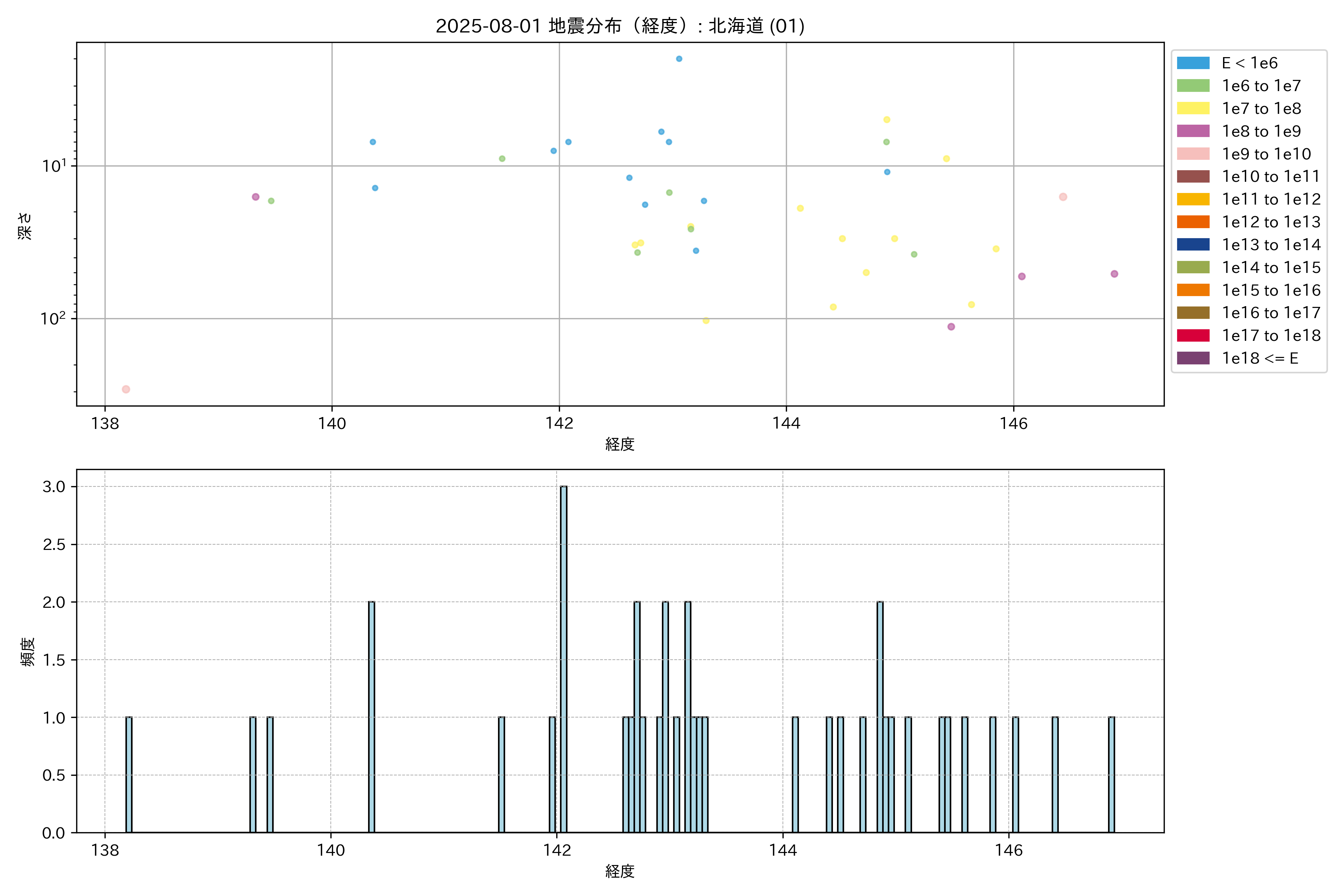Click the green '1e6 to 1e7' legend swatch
The height and width of the screenshot is (896, 1344).
pyautogui.click(x=1192, y=86)
